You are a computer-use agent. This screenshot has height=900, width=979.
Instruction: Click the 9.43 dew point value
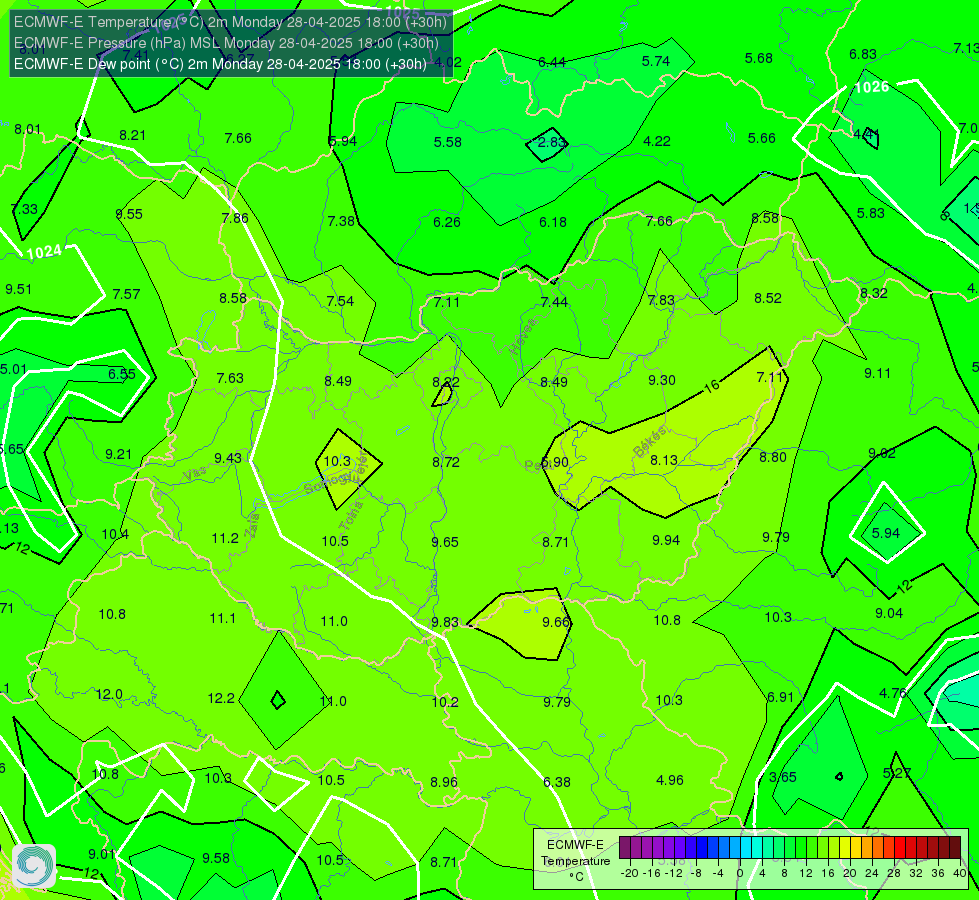[228, 458]
